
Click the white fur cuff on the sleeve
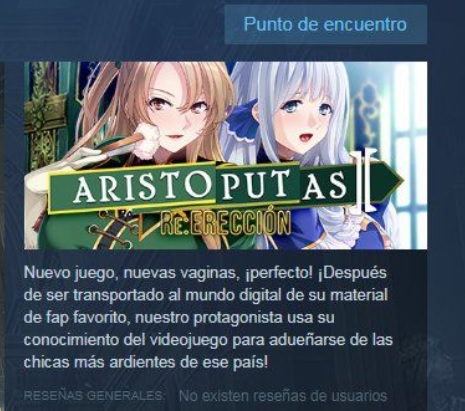[x=147, y=141]
